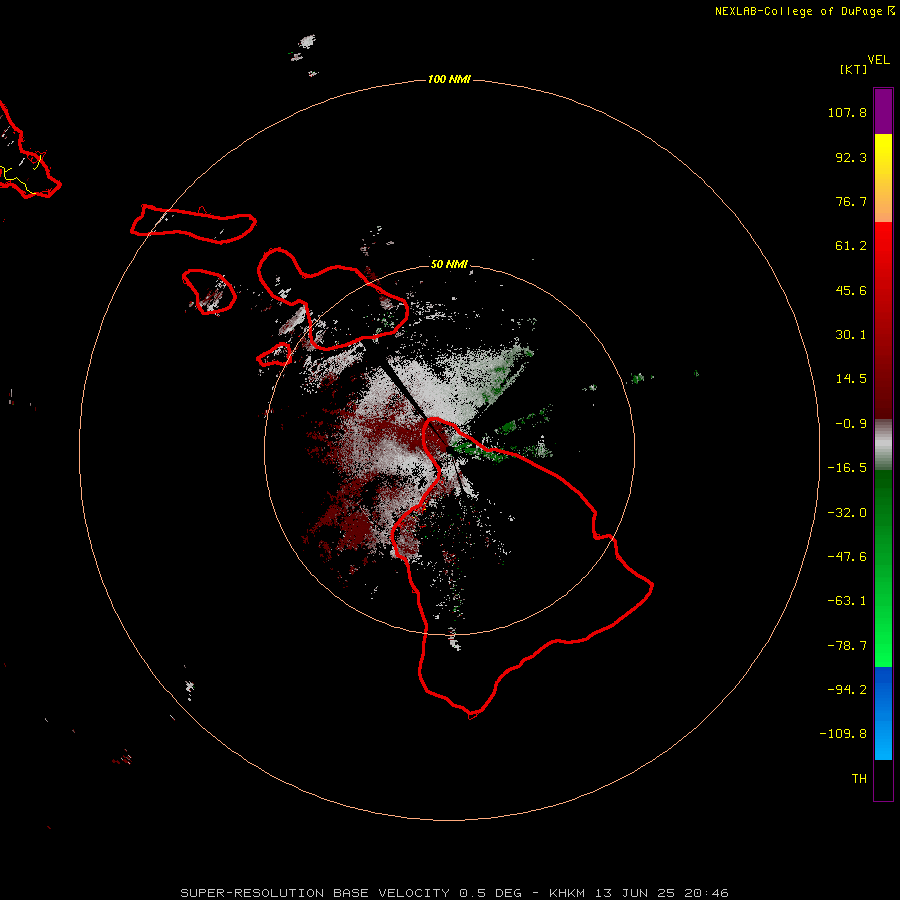Click the TH label at the bottom of the scale

859,779
